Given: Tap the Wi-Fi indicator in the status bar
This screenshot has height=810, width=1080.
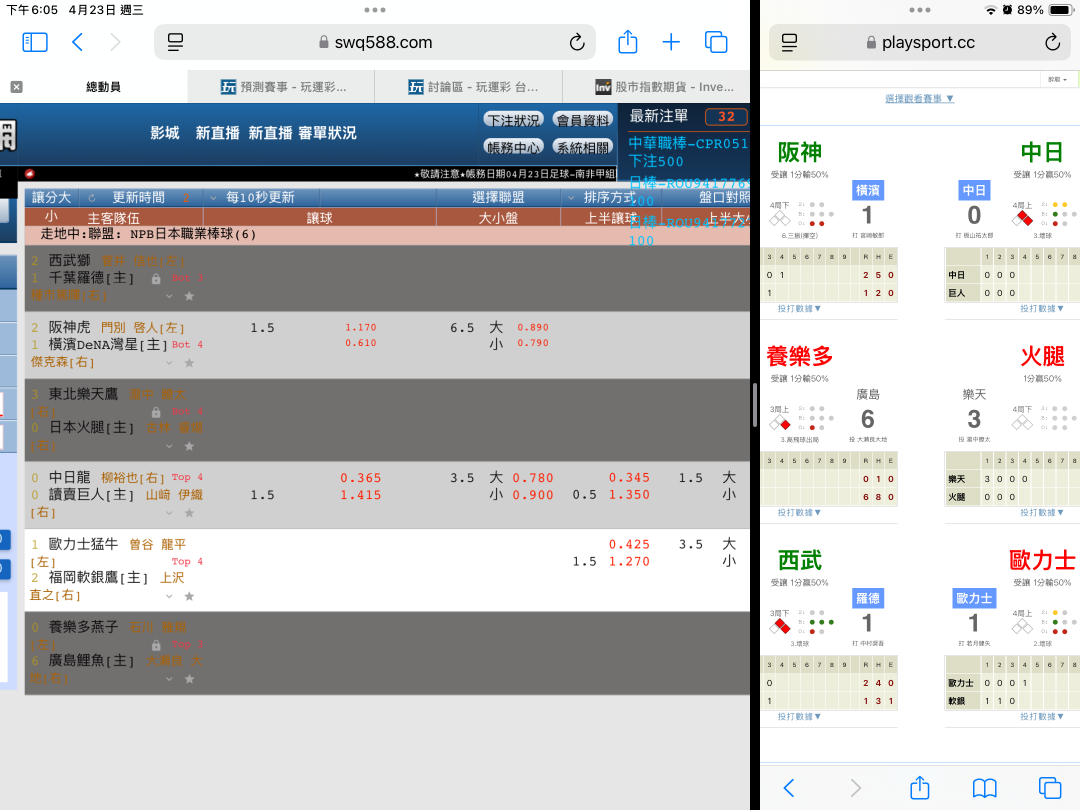Looking at the screenshot, I should click(990, 10).
